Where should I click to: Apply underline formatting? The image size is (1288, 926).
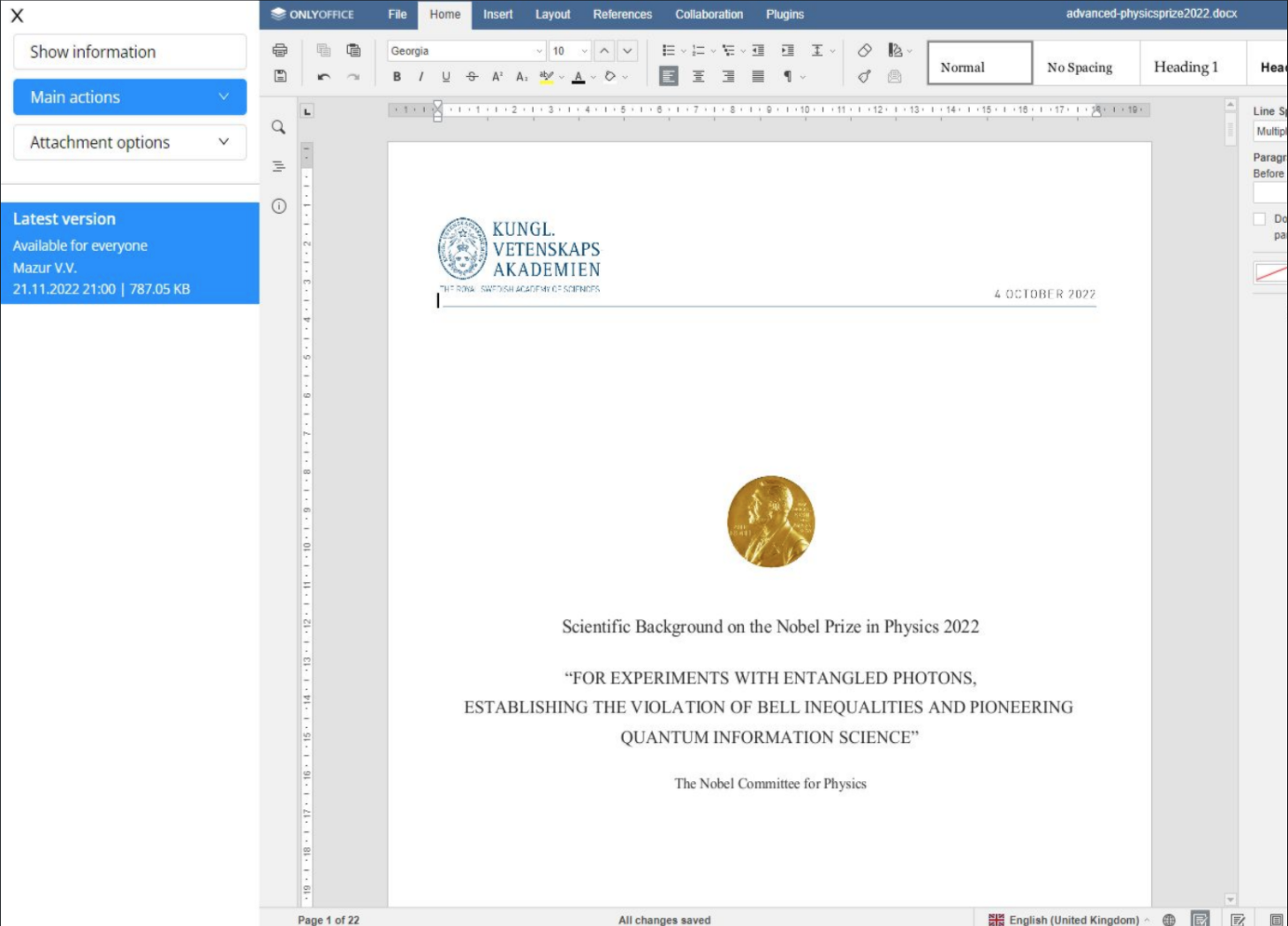[x=446, y=77]
